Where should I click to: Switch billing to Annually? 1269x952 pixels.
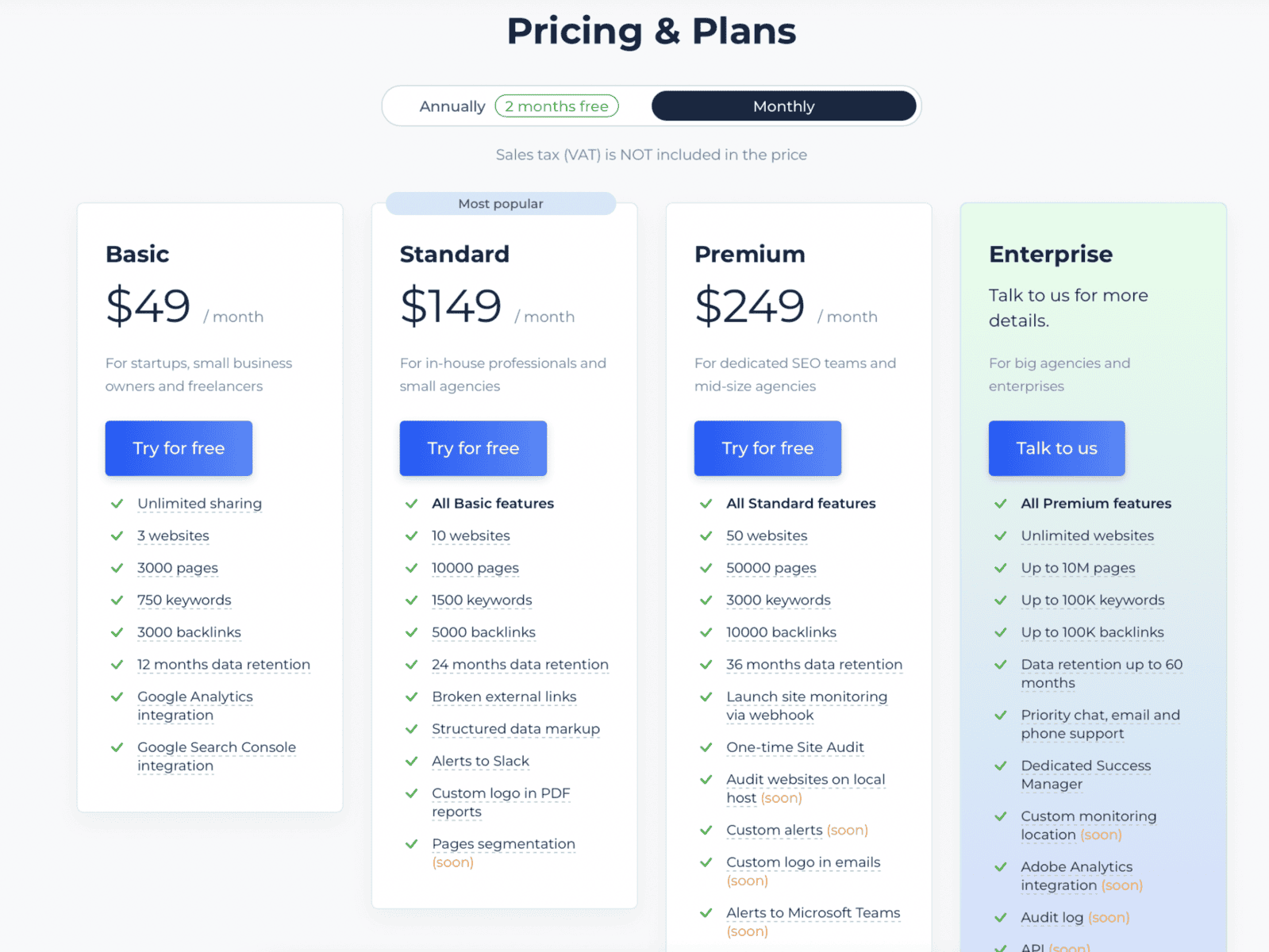pyautogui.click(x=452, y=106)
